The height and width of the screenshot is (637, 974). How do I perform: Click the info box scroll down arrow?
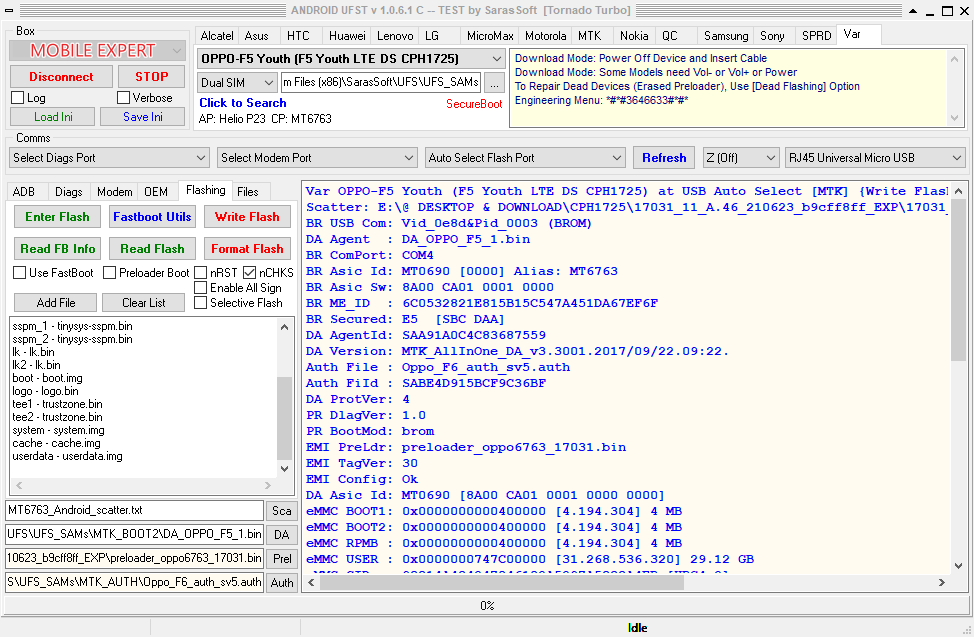[x=955, y=118]
